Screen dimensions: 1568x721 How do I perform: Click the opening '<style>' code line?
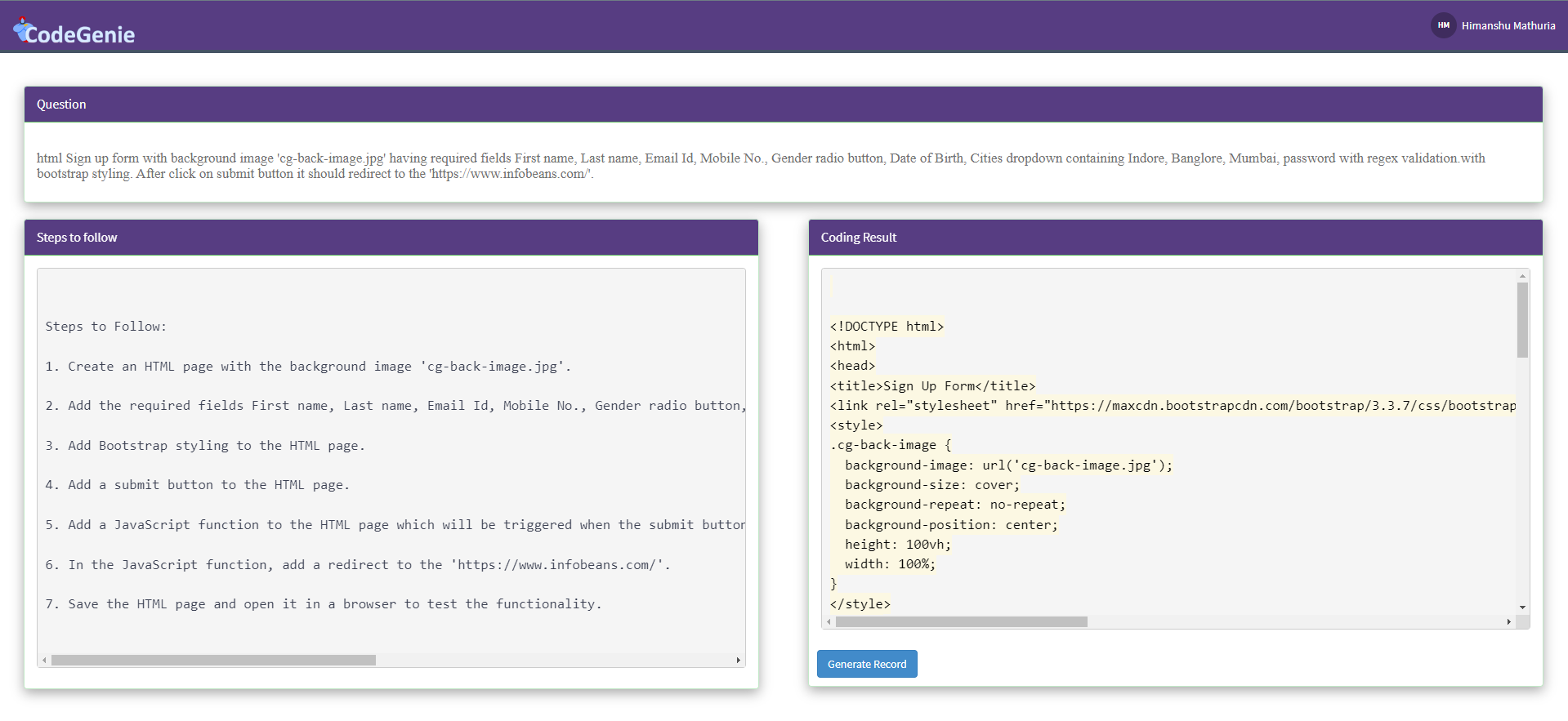pyautogui.click(x=856, y=425)
